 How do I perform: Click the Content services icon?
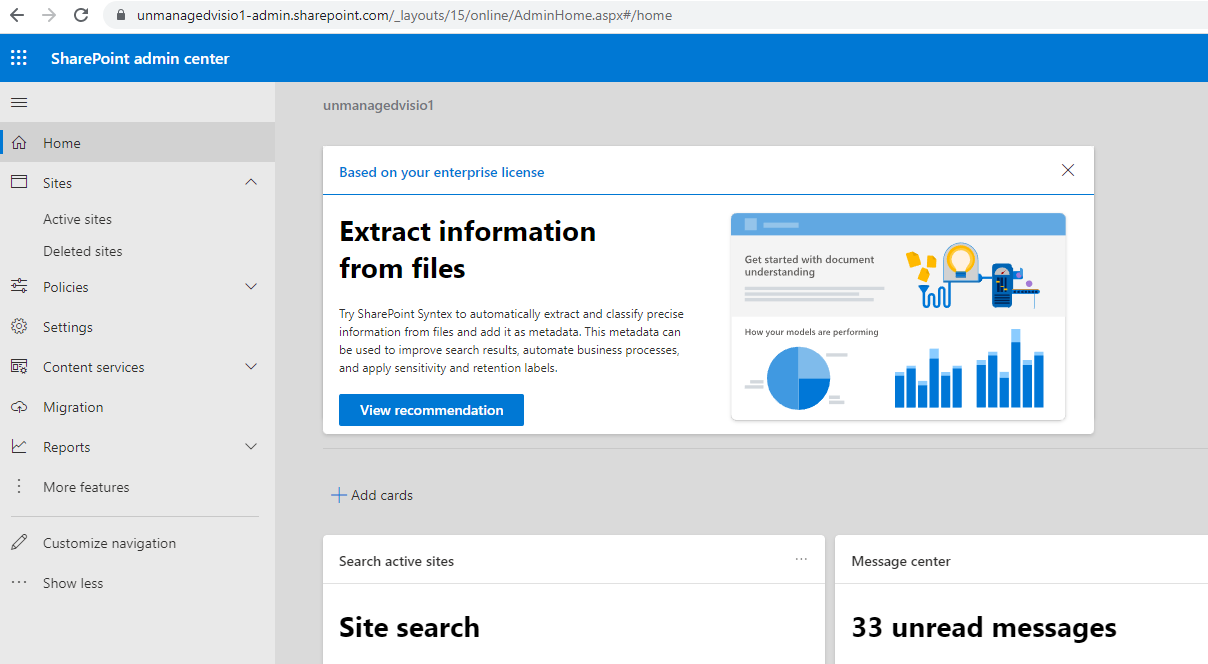click(x=19, y=367)
